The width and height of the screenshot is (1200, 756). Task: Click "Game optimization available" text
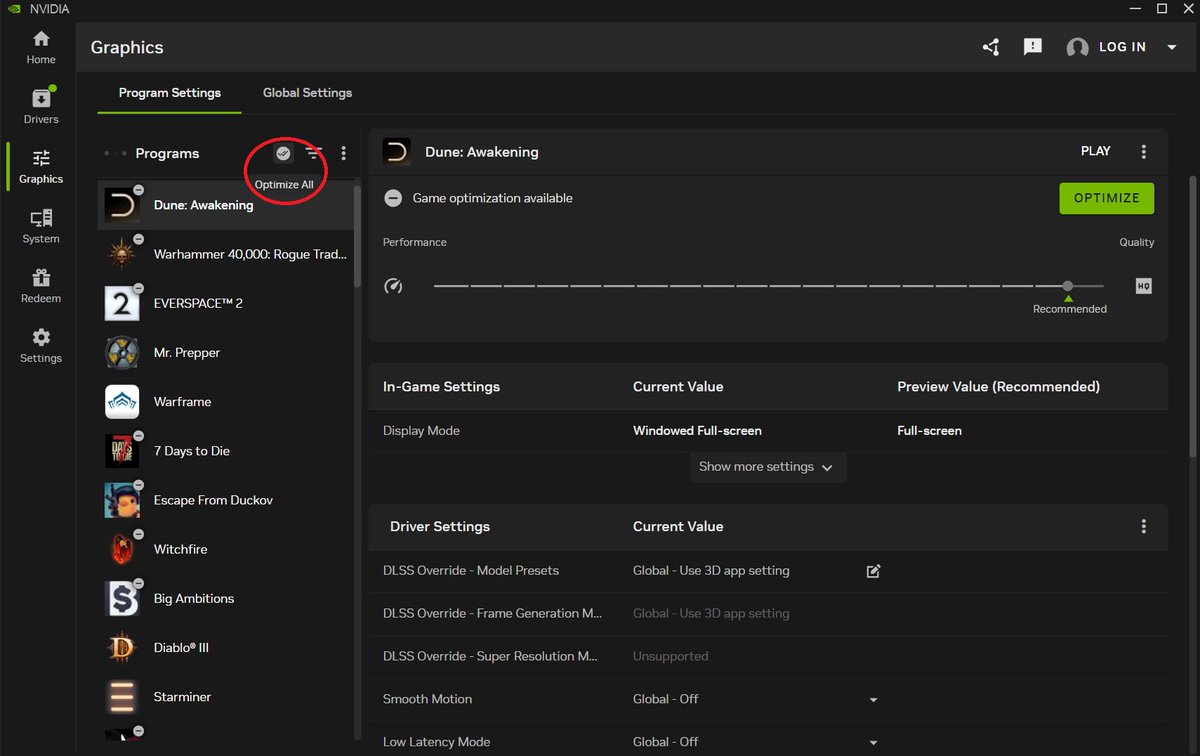click(x=493, y=198)
